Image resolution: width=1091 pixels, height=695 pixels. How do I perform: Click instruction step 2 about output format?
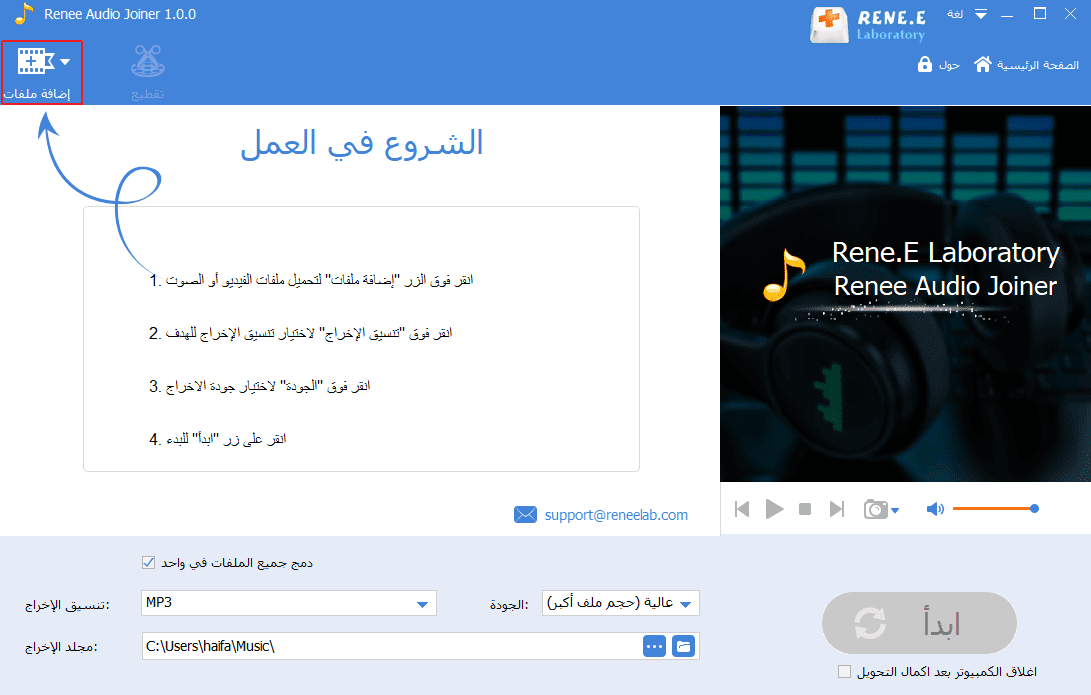click(x=301, y=333)
